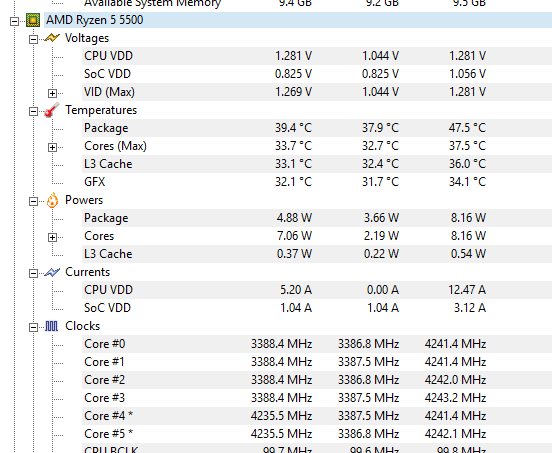The image size is (552, 453).
Task: Click the Clocks square-wave icon
Action: coord(51,326)
